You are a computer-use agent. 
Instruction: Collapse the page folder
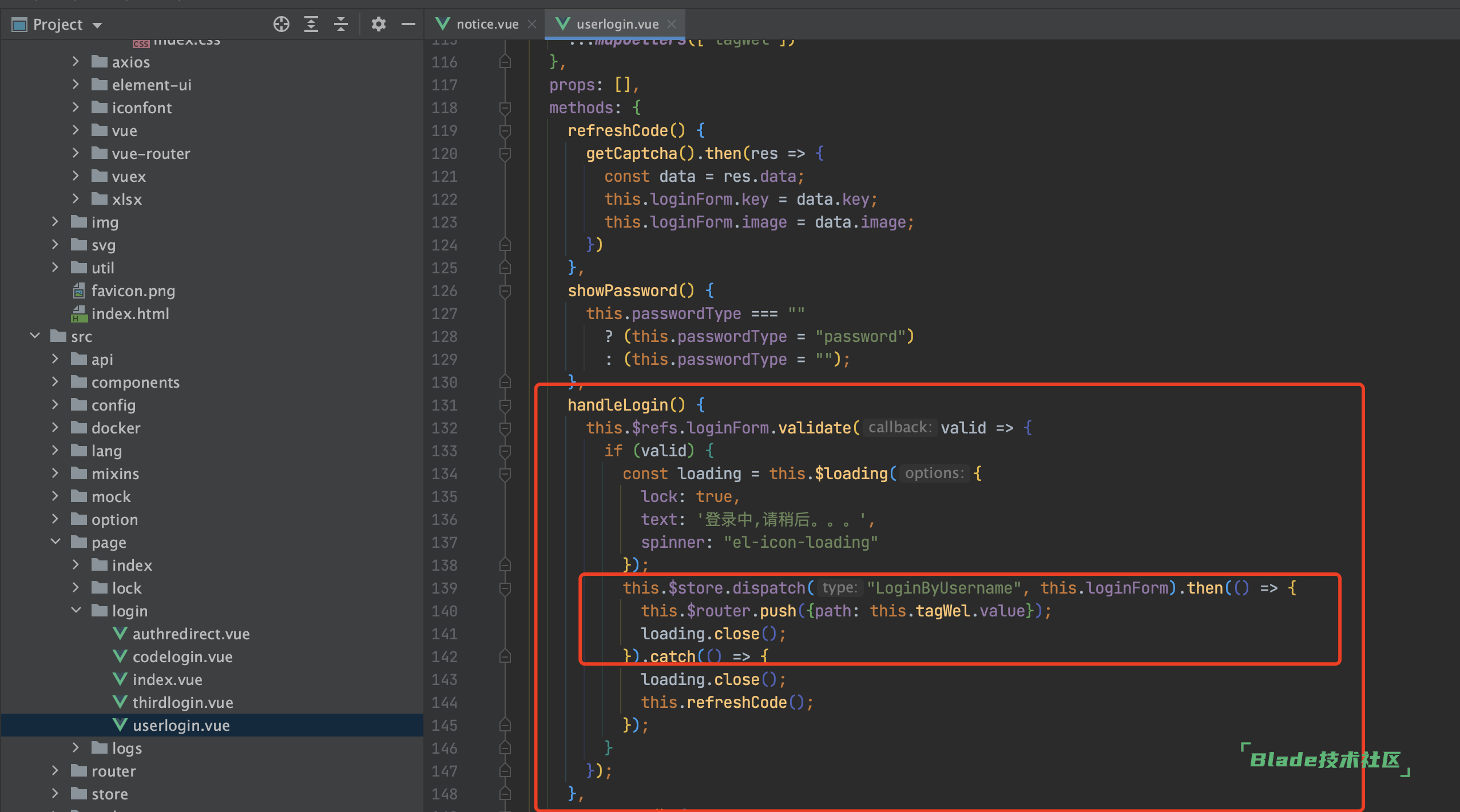(x=55, y=542)
